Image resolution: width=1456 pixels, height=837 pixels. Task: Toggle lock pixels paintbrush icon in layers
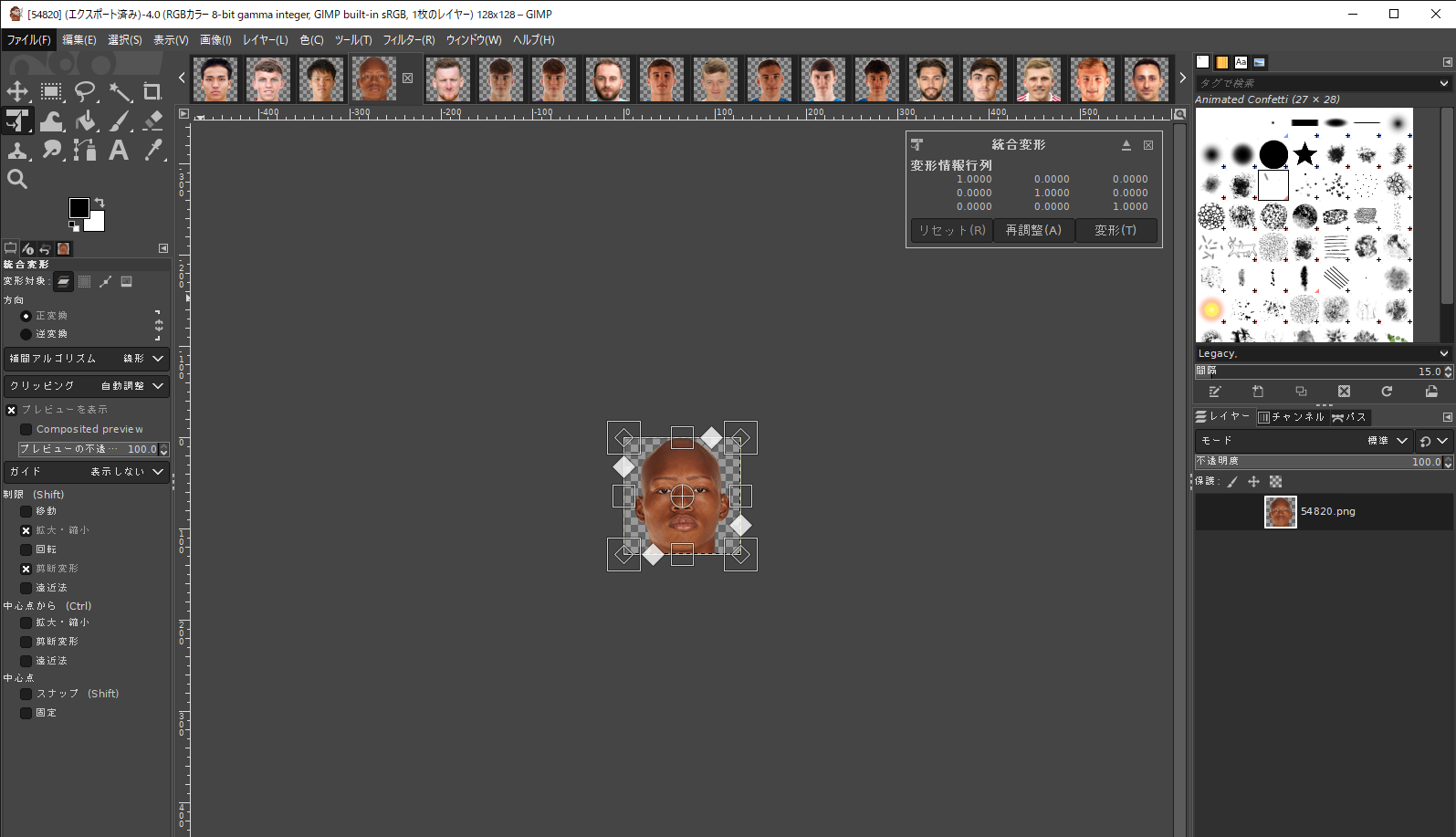[x=1232, y=482]
